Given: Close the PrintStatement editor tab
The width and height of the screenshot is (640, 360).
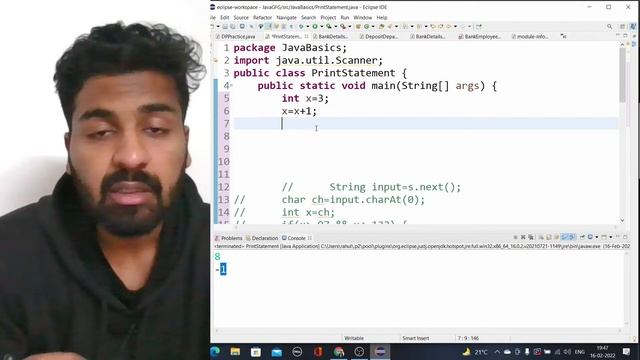Looking at the screenshot, I should tap(307, 36).
